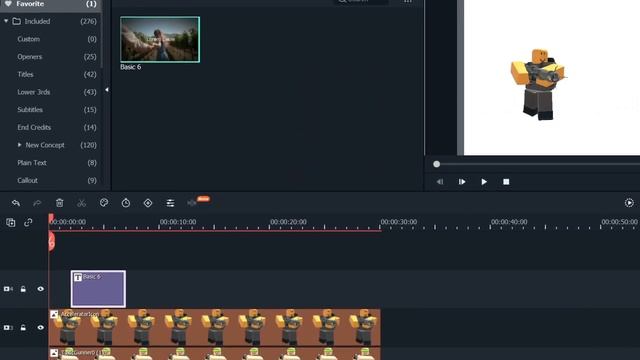
Task: Click the track 4 video icon
Action: 8,289
